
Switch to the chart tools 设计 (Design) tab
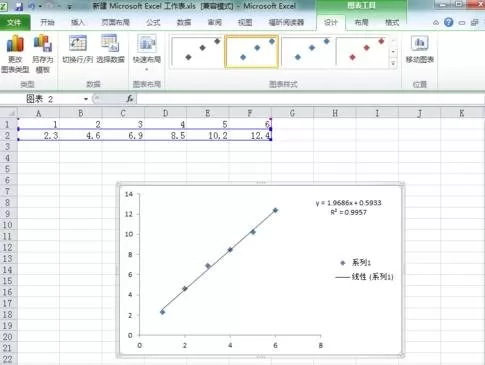click(331, 22)
